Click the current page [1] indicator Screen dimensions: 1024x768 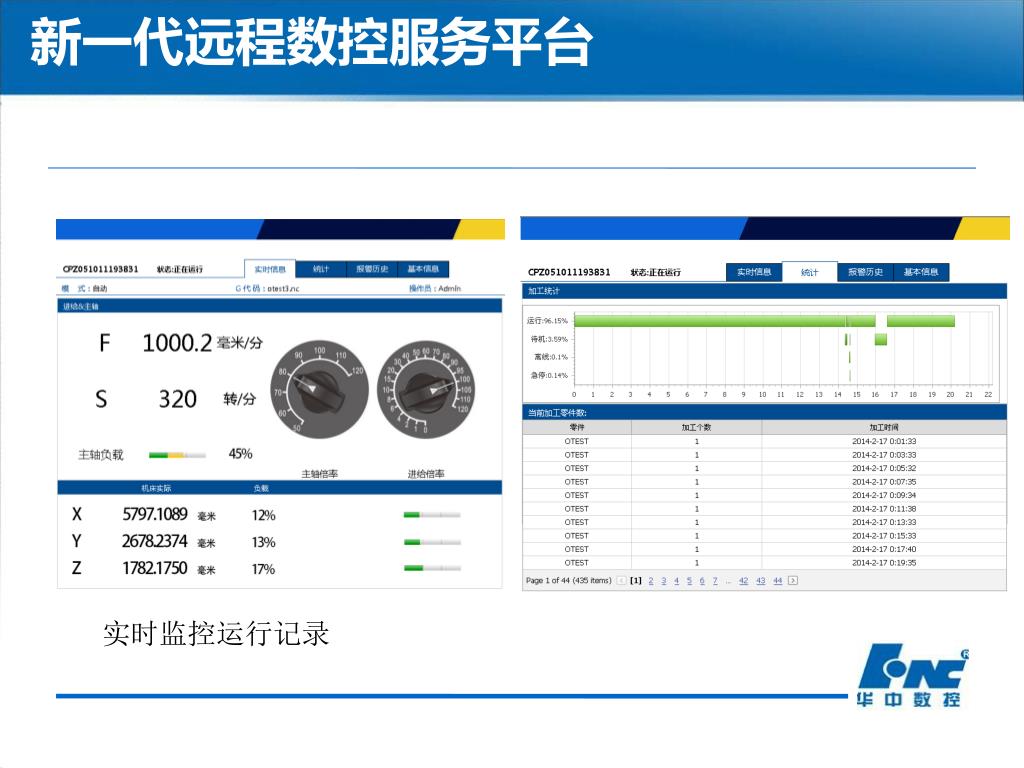click(x=635, y=581)
